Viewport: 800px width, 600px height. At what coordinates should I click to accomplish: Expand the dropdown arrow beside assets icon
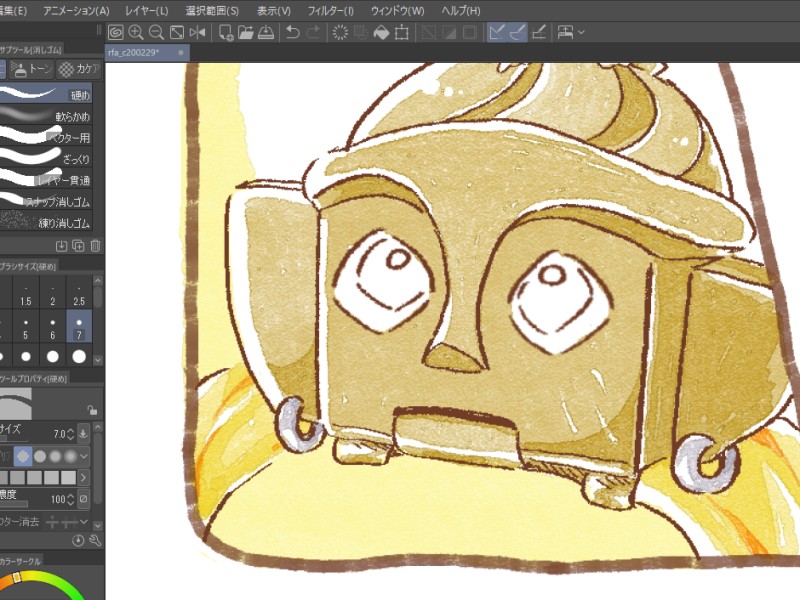pos(581,33)
